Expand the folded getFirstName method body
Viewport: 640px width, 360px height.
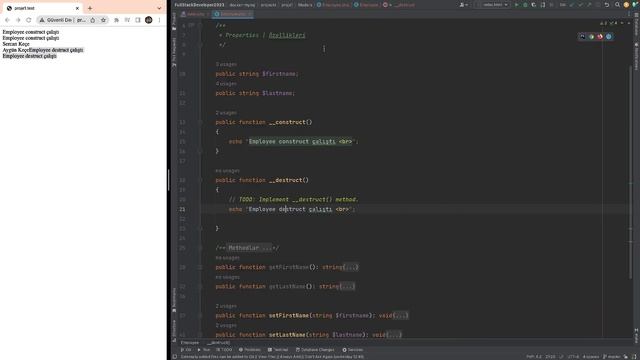(x=351, y=267)
